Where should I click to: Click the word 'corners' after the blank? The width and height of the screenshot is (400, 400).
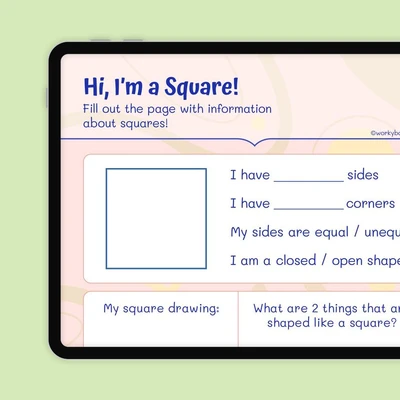(x=371, y=204)
